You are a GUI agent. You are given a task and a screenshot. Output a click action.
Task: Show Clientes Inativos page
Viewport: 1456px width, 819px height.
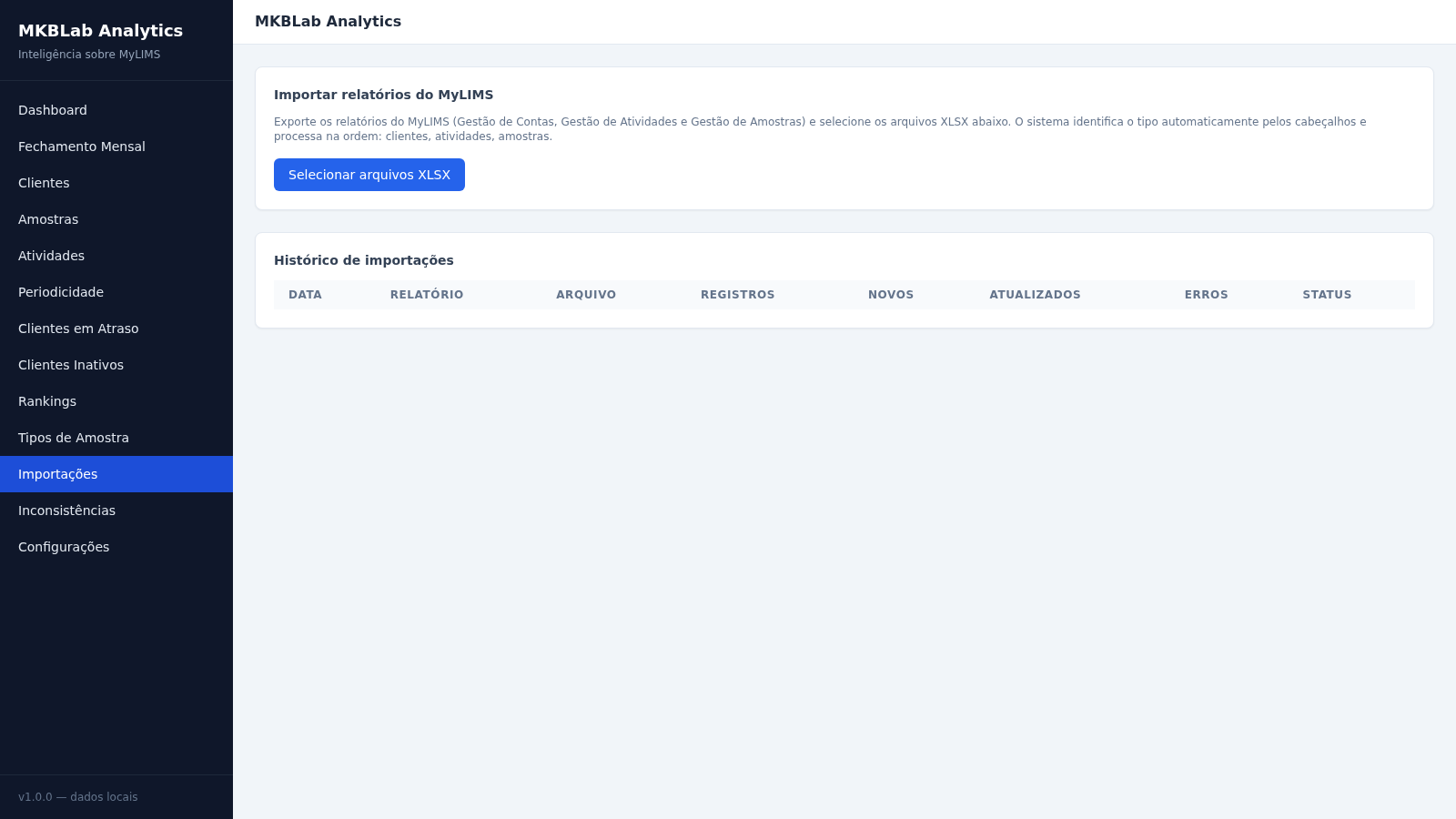116,365
